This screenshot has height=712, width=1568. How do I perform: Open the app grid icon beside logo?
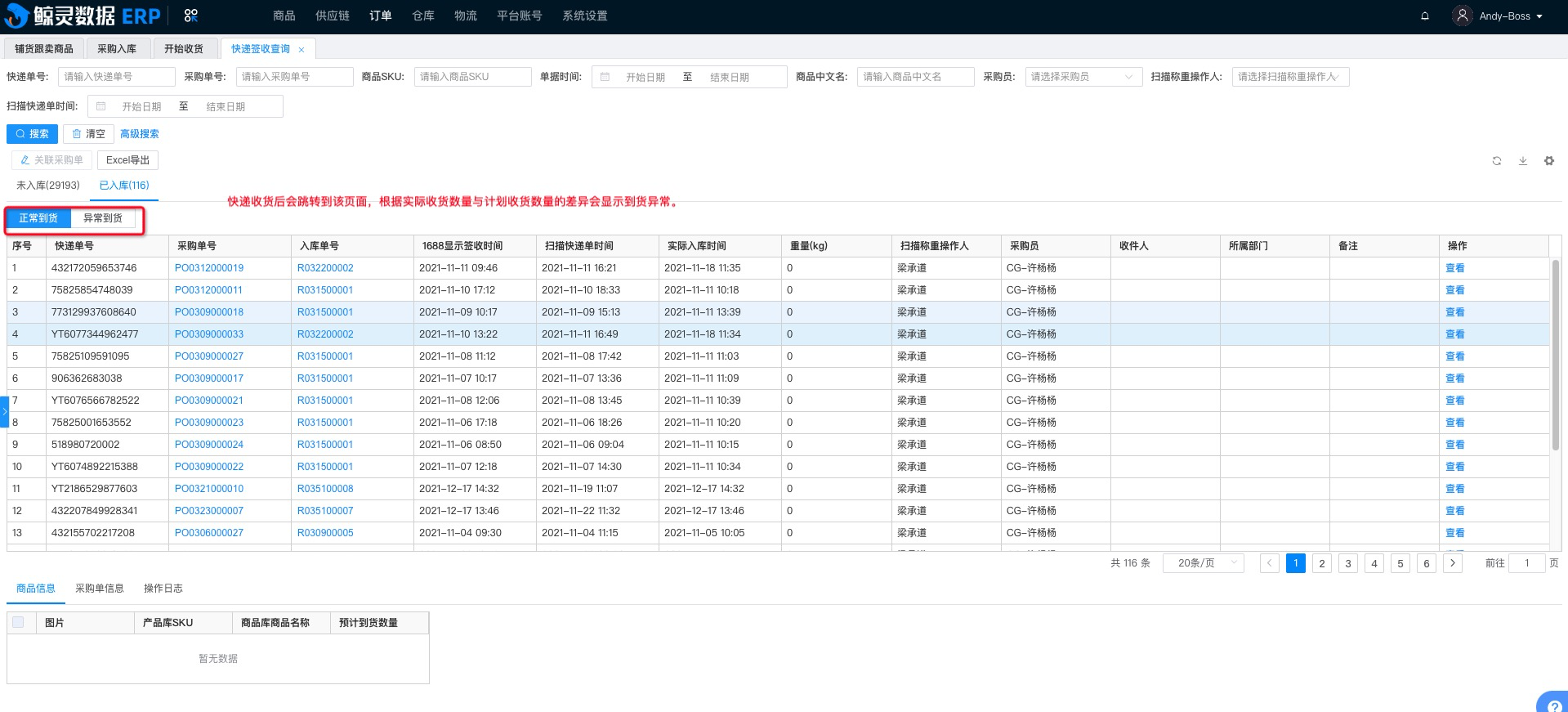(x=191, y=16)
